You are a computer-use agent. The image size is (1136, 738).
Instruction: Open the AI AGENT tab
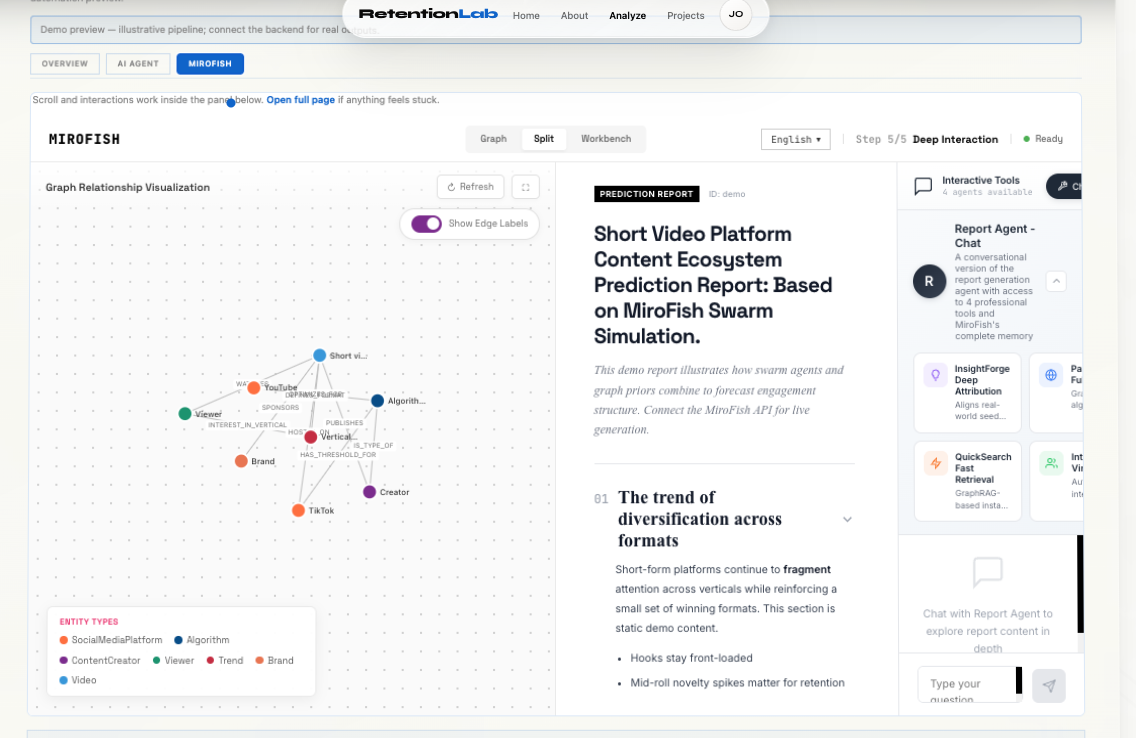(x=138, y=64)
